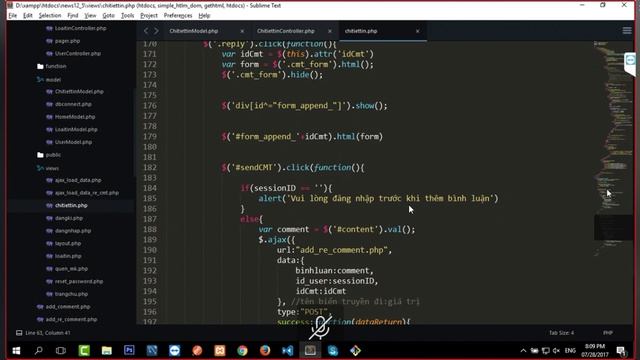Open the Tab Size: 4 selector
Image resolution: width=640 pixels, height=360 pixels.
coord(561,333)
